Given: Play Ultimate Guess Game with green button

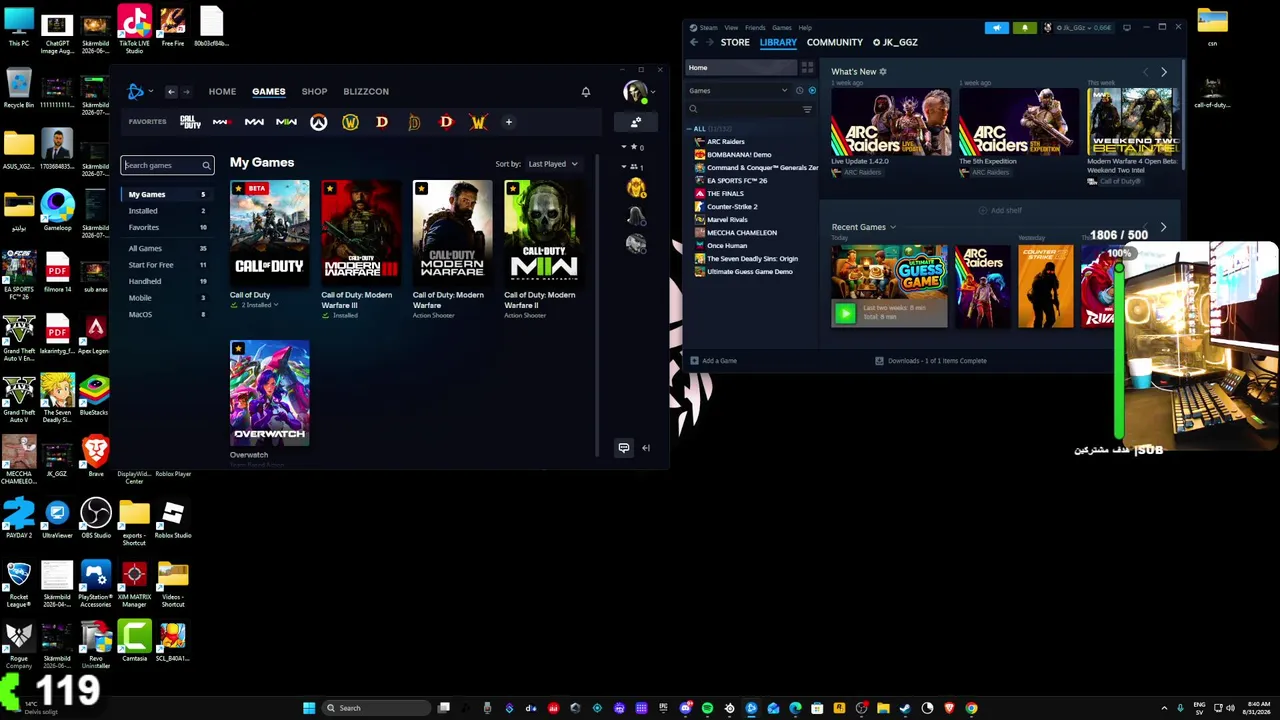Looking at the screenshot, I should pyautogui.click(x=845, y=314).
